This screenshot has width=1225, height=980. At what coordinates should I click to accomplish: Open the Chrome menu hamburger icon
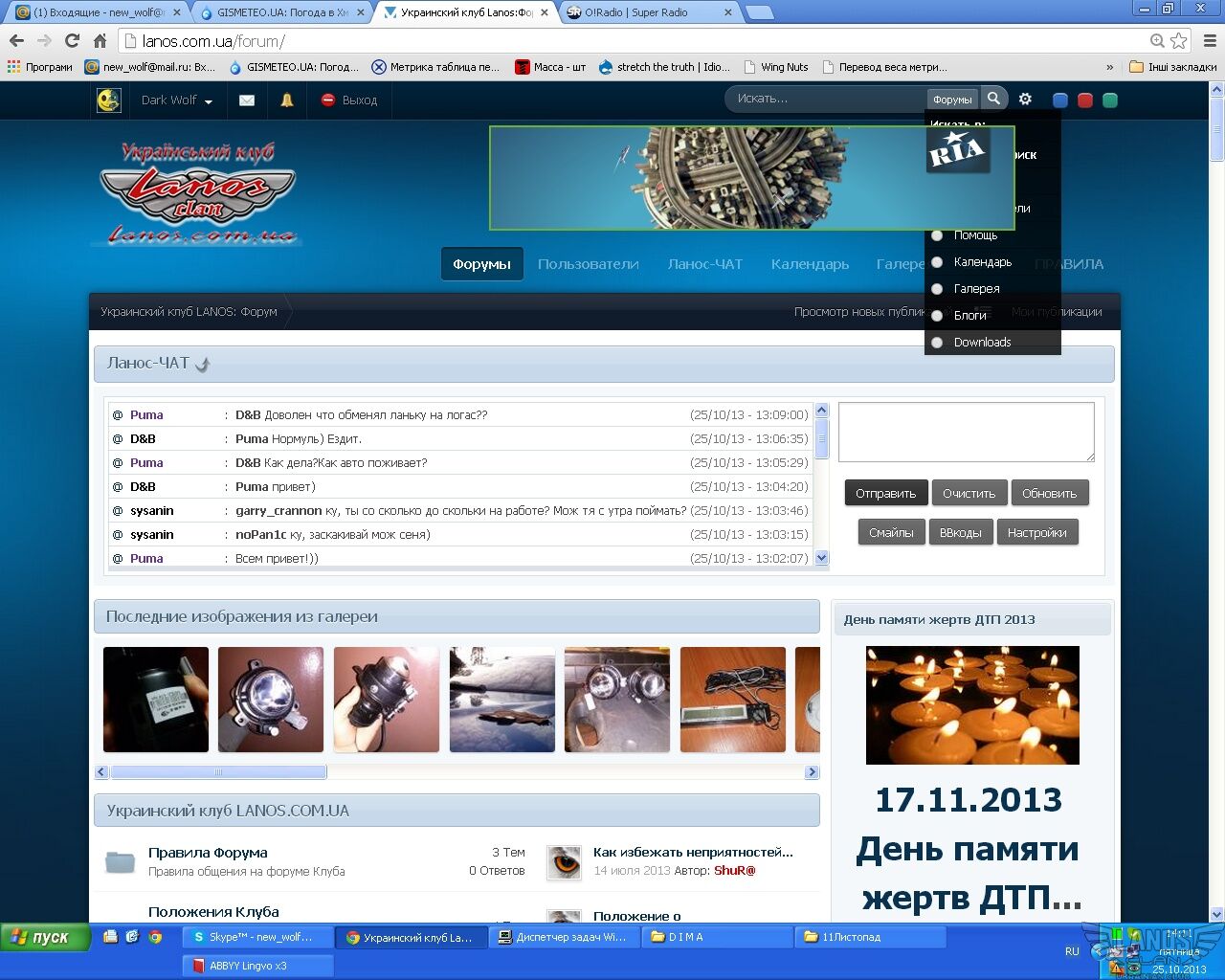(x=1209, y=41)
